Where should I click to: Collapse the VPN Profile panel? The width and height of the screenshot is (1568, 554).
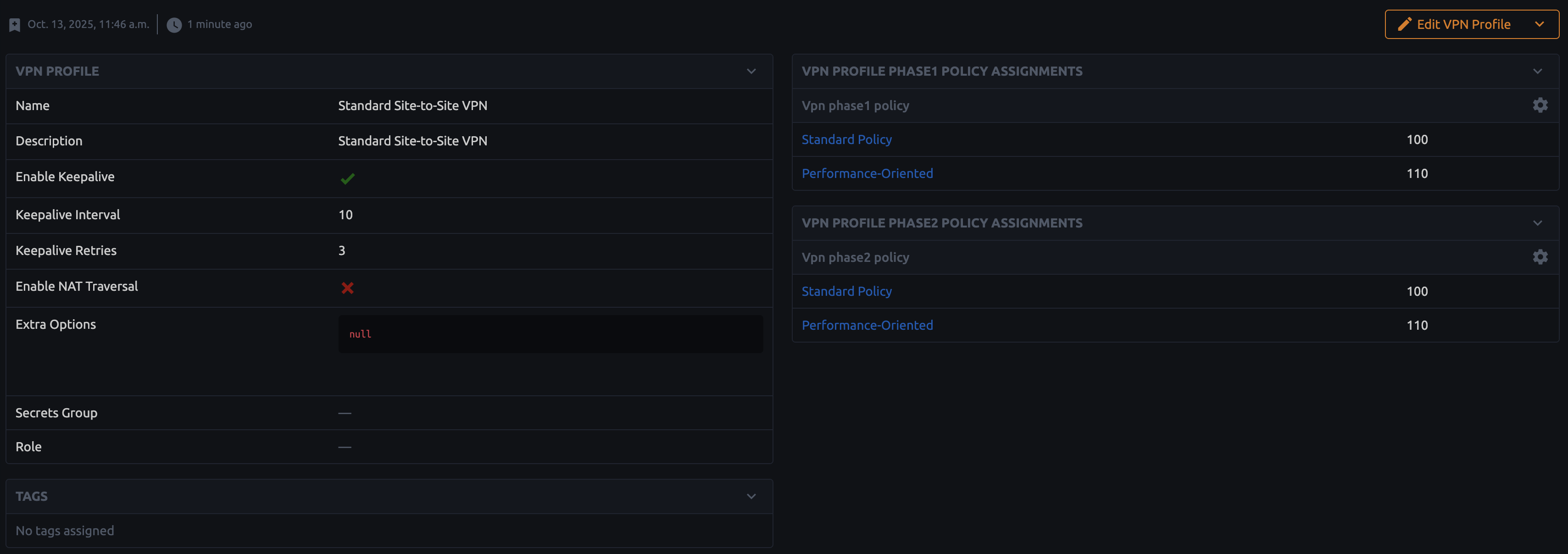750,71
